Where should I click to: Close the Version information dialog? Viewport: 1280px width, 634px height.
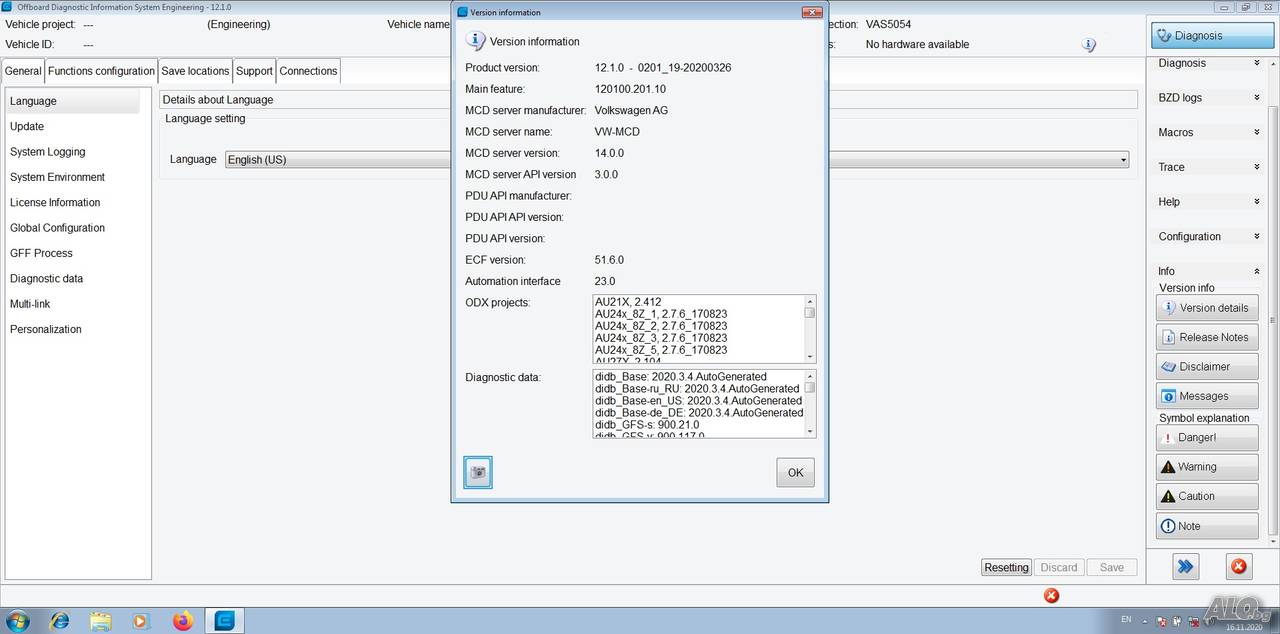coord(812,12)
